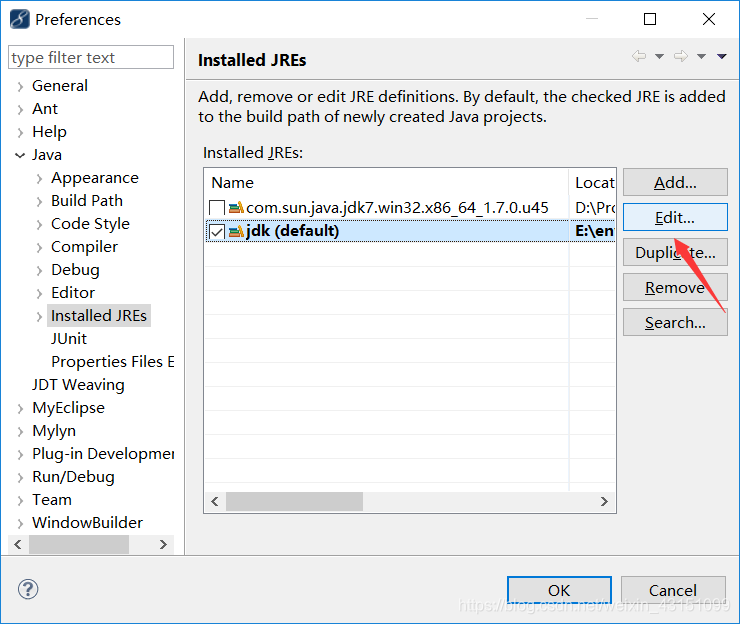
Task: Confirm with the OK button
Action: click(559, 590)
